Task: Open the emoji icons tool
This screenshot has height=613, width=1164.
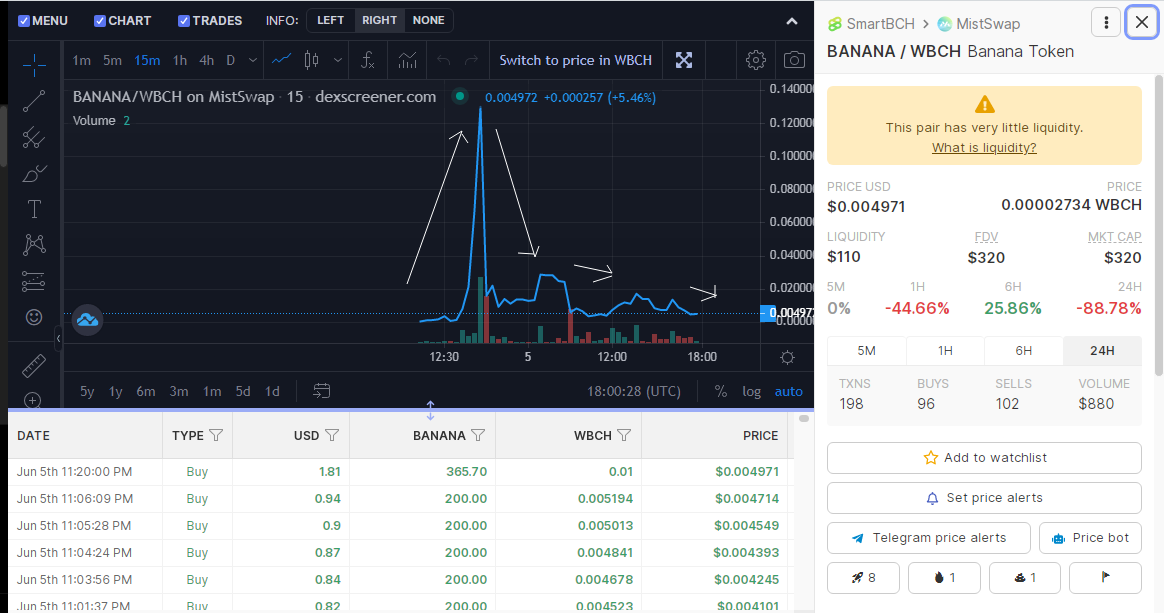Action: click(33, 318)
